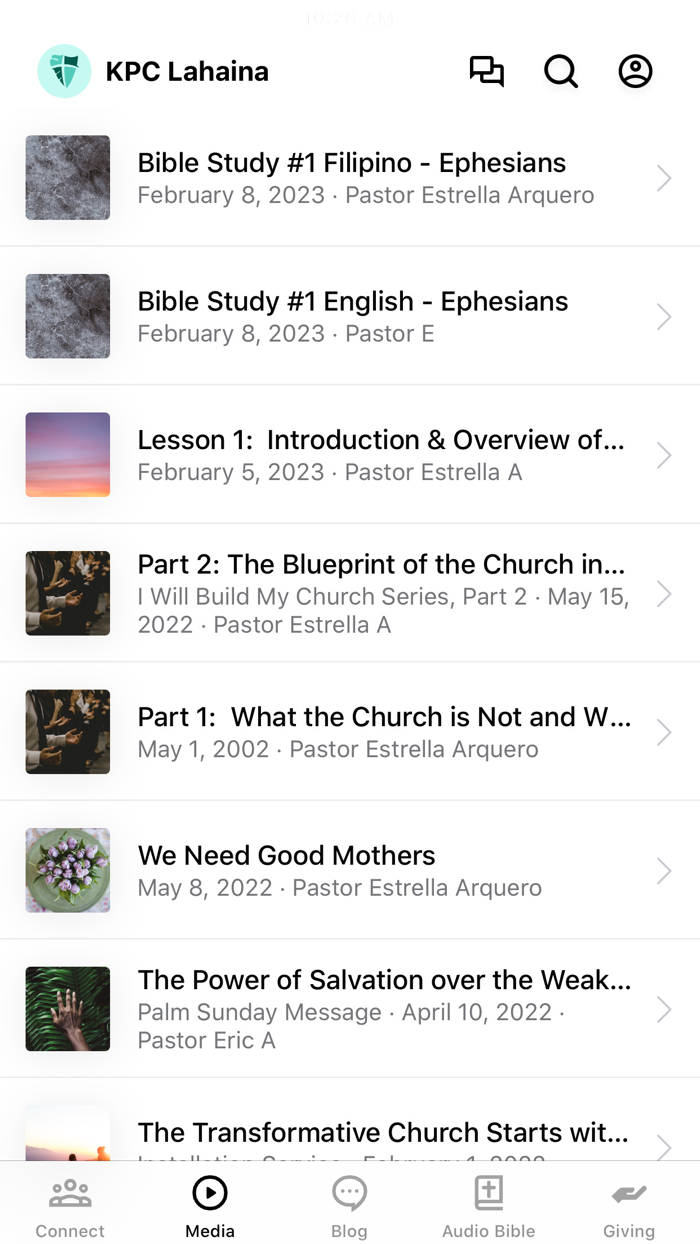Tap the sunset thumbnail for Lesson 1
Viewport: 700px width, 1244px height.
[x=67, y=455]
